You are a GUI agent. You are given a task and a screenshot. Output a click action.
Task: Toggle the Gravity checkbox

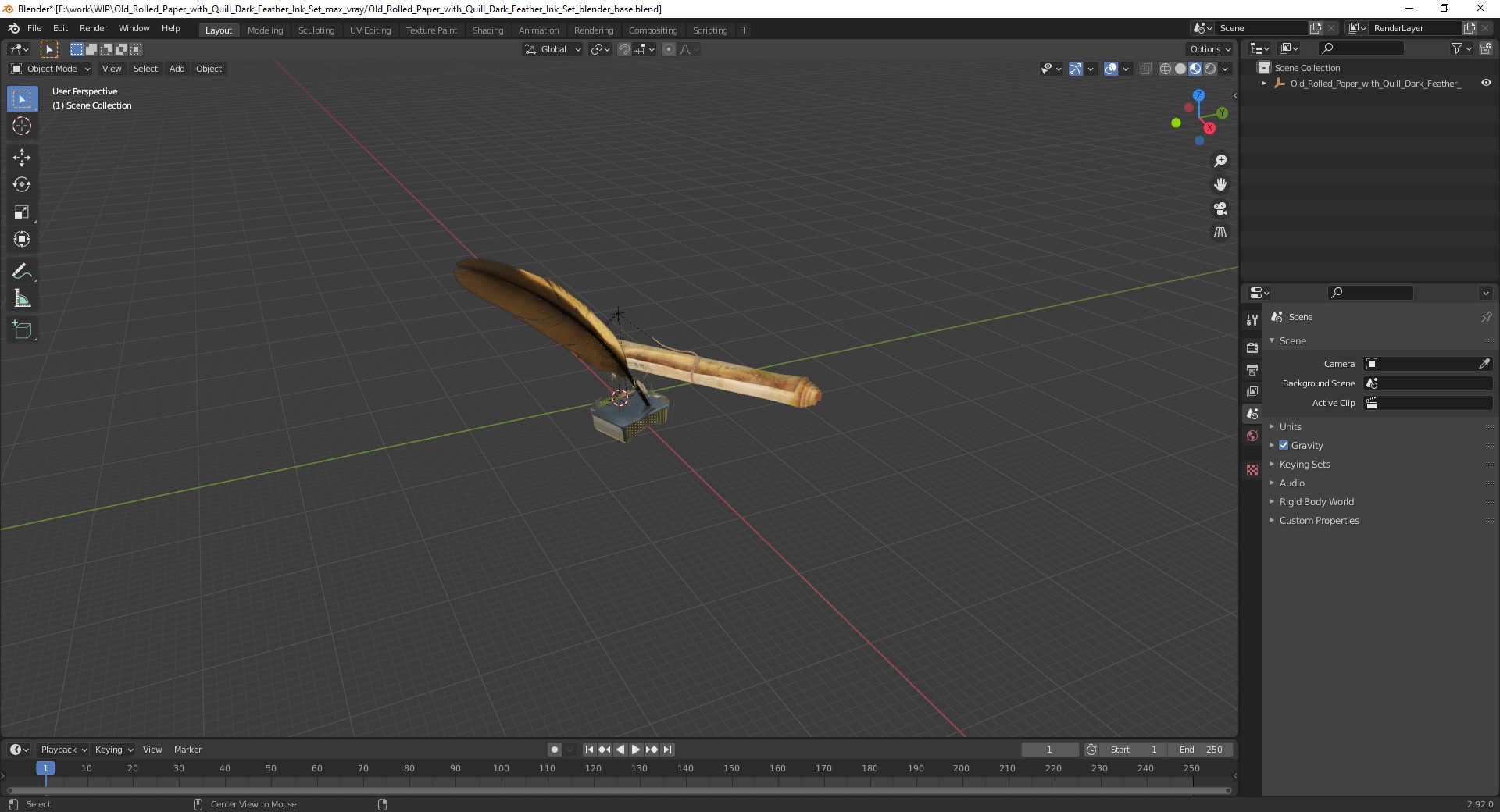tap(1284, 445)
